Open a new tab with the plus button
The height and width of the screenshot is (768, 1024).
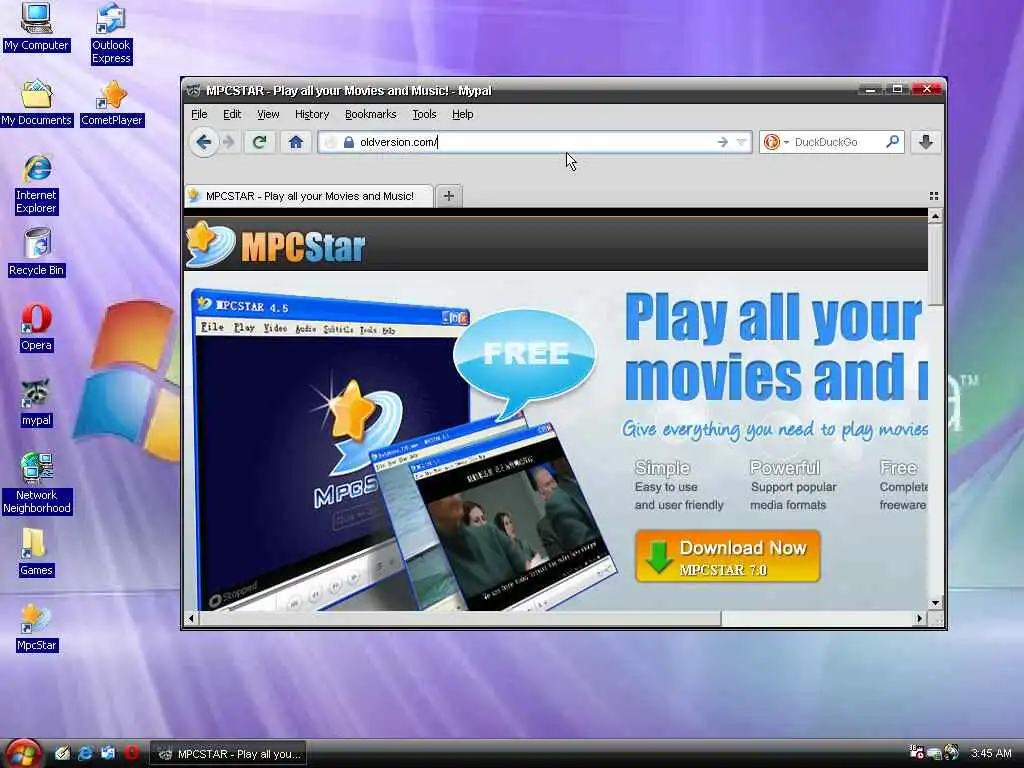449,195
